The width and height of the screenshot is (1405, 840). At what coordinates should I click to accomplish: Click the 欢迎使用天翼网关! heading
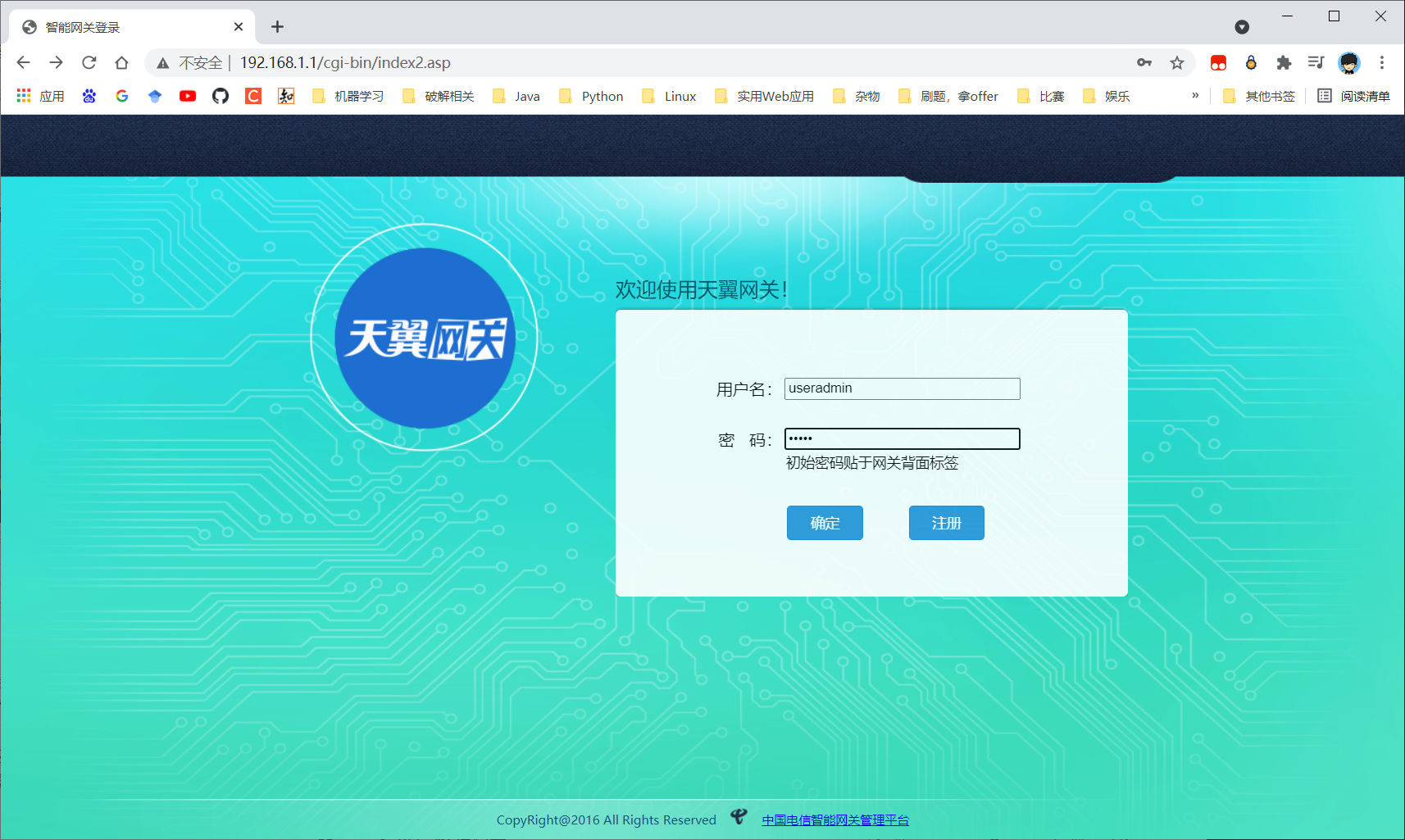click(702, 289)
